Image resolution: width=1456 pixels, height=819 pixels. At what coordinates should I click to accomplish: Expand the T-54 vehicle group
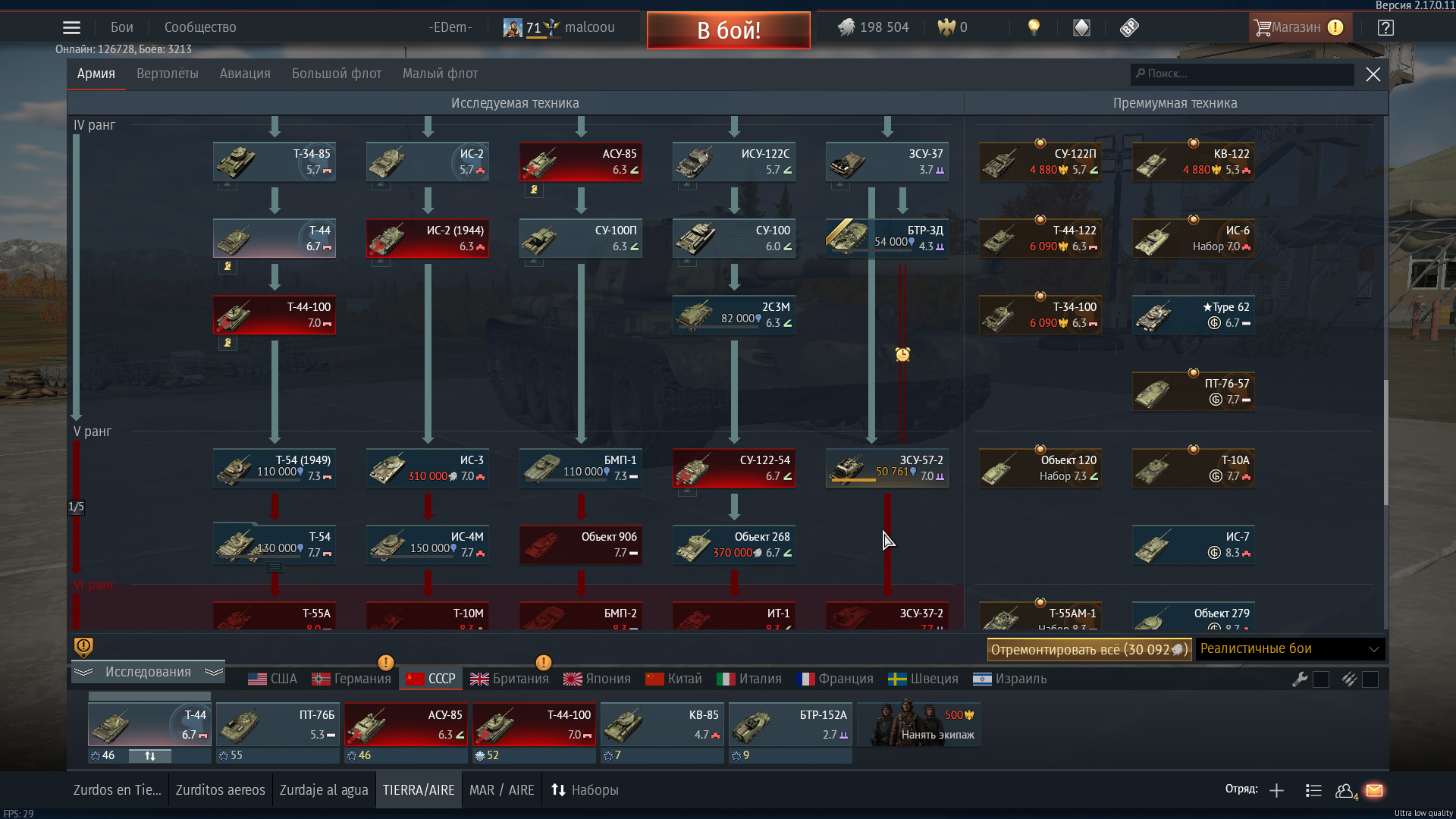(x=275, y=566)
